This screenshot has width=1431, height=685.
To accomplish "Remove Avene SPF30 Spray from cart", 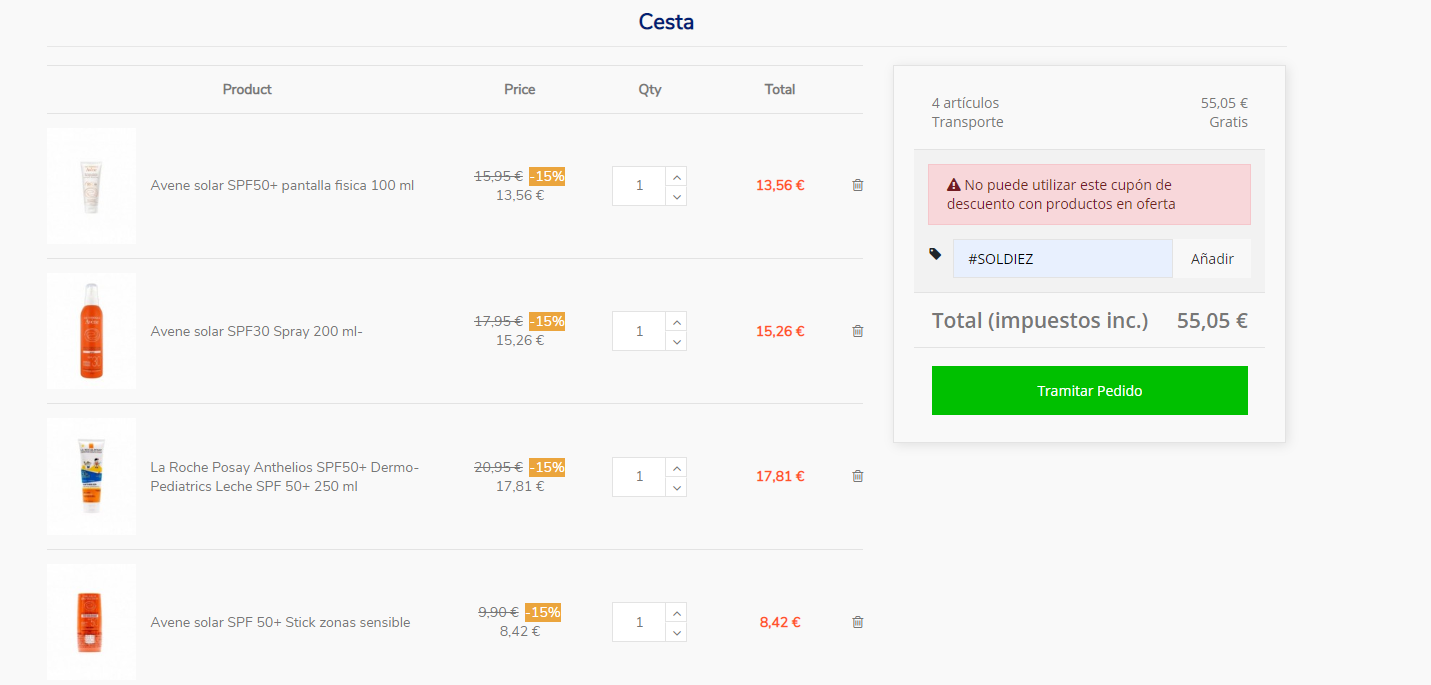I will click(x=857, y=331).
